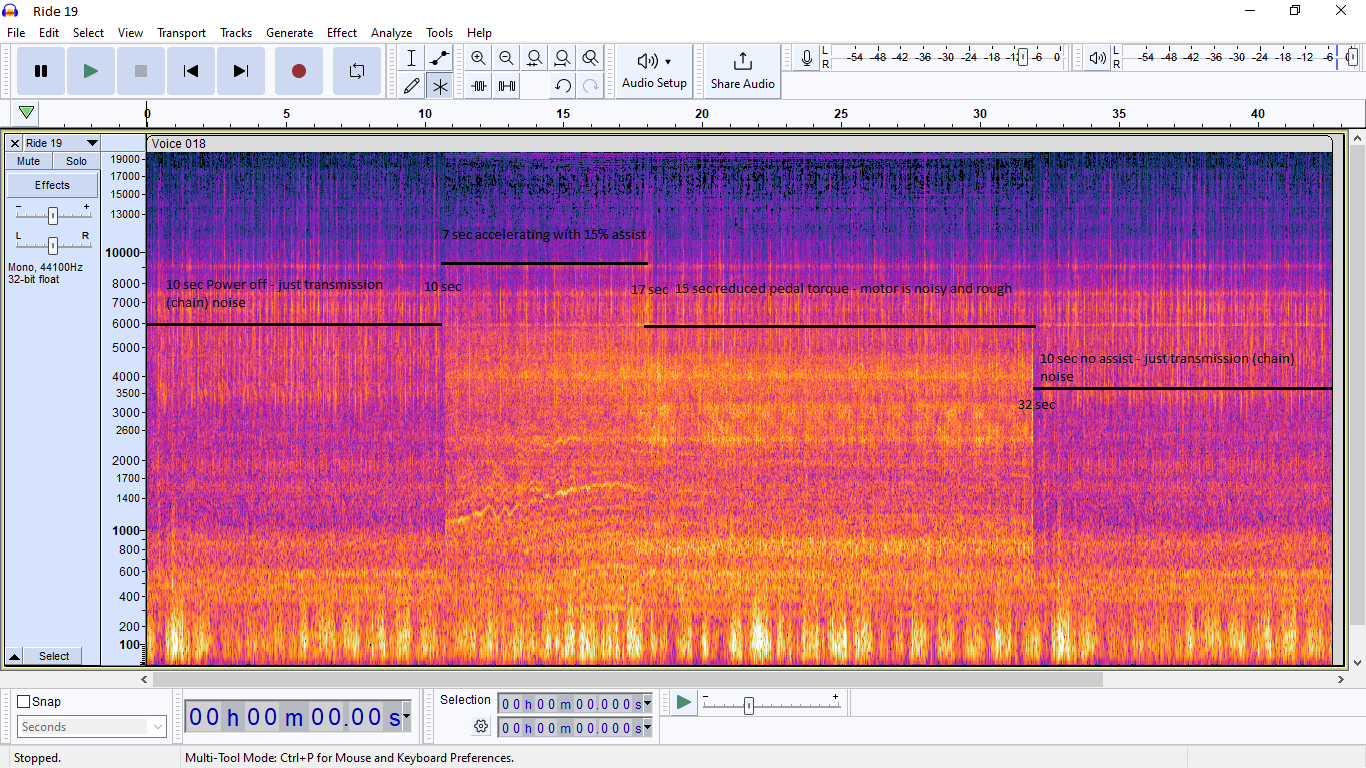Viewport: 1366px width, 768px height.
Task: Select the Draw pencil tool
Action: click(411, 86)
